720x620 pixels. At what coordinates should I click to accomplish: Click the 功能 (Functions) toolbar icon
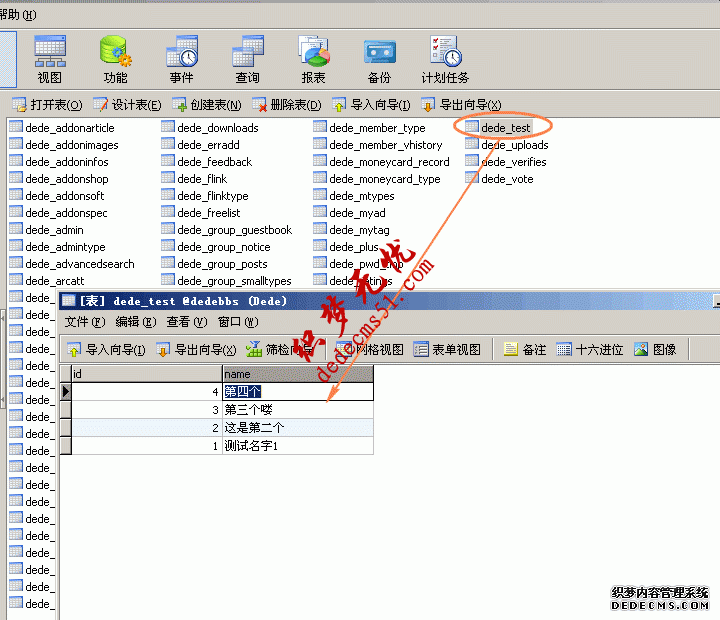[115, 58]
